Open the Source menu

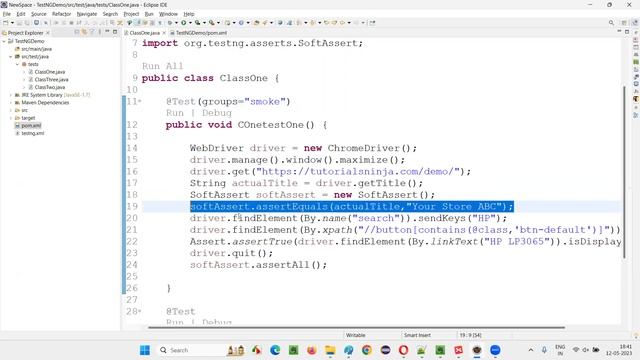coord(39,14)
